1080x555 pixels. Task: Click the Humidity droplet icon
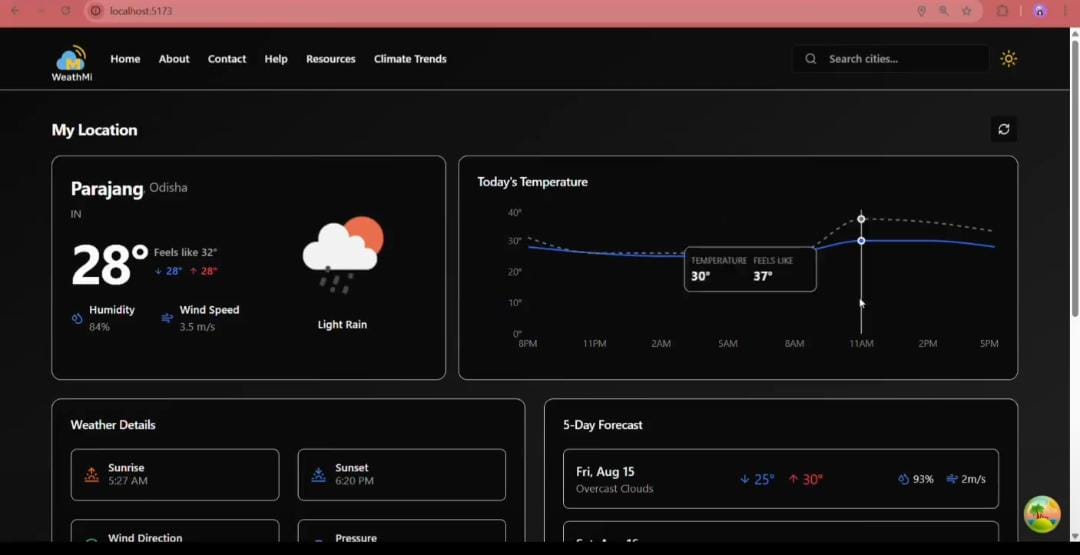click(x=77, y=318)
